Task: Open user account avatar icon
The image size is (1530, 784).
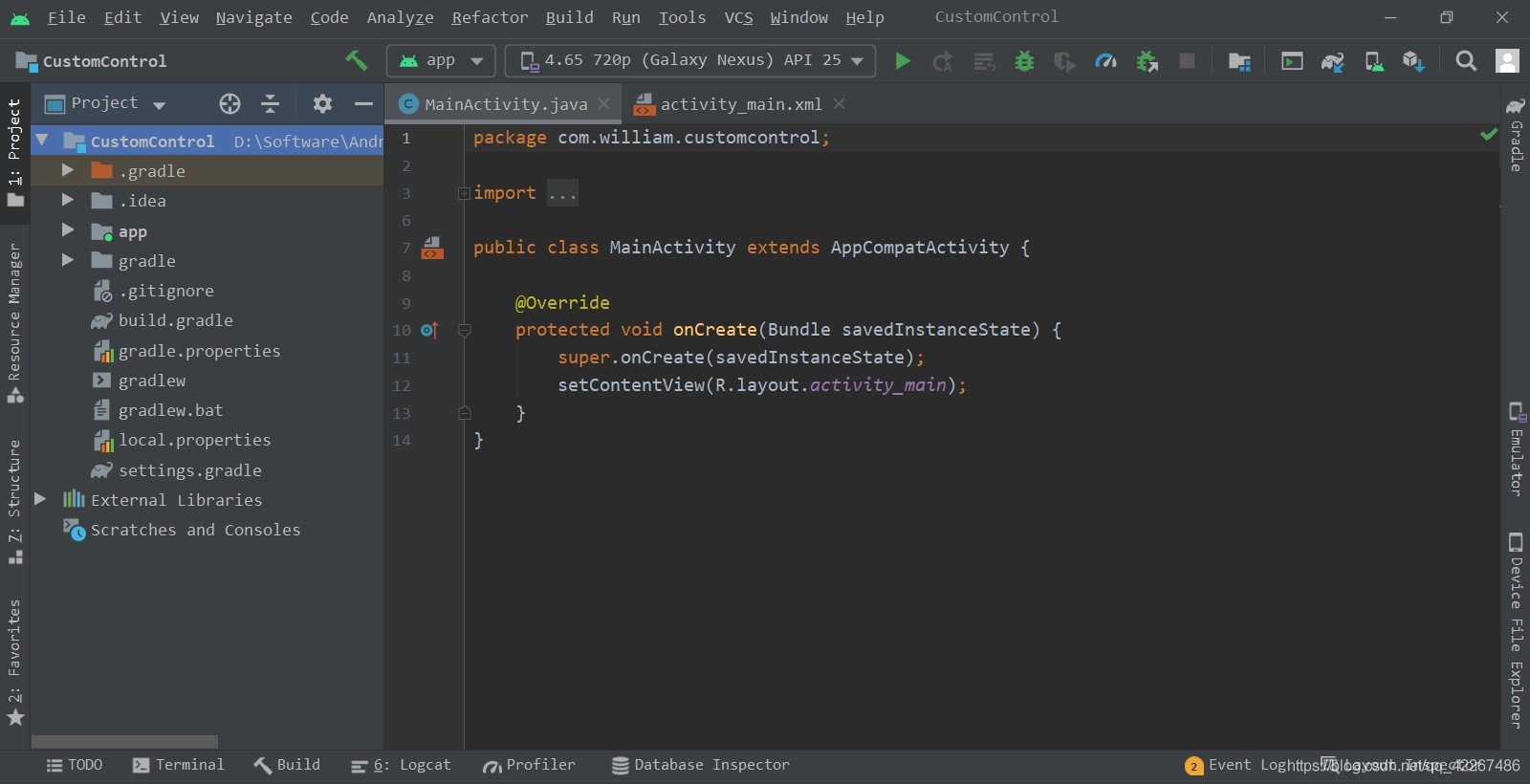Action: pos(1507,61)
